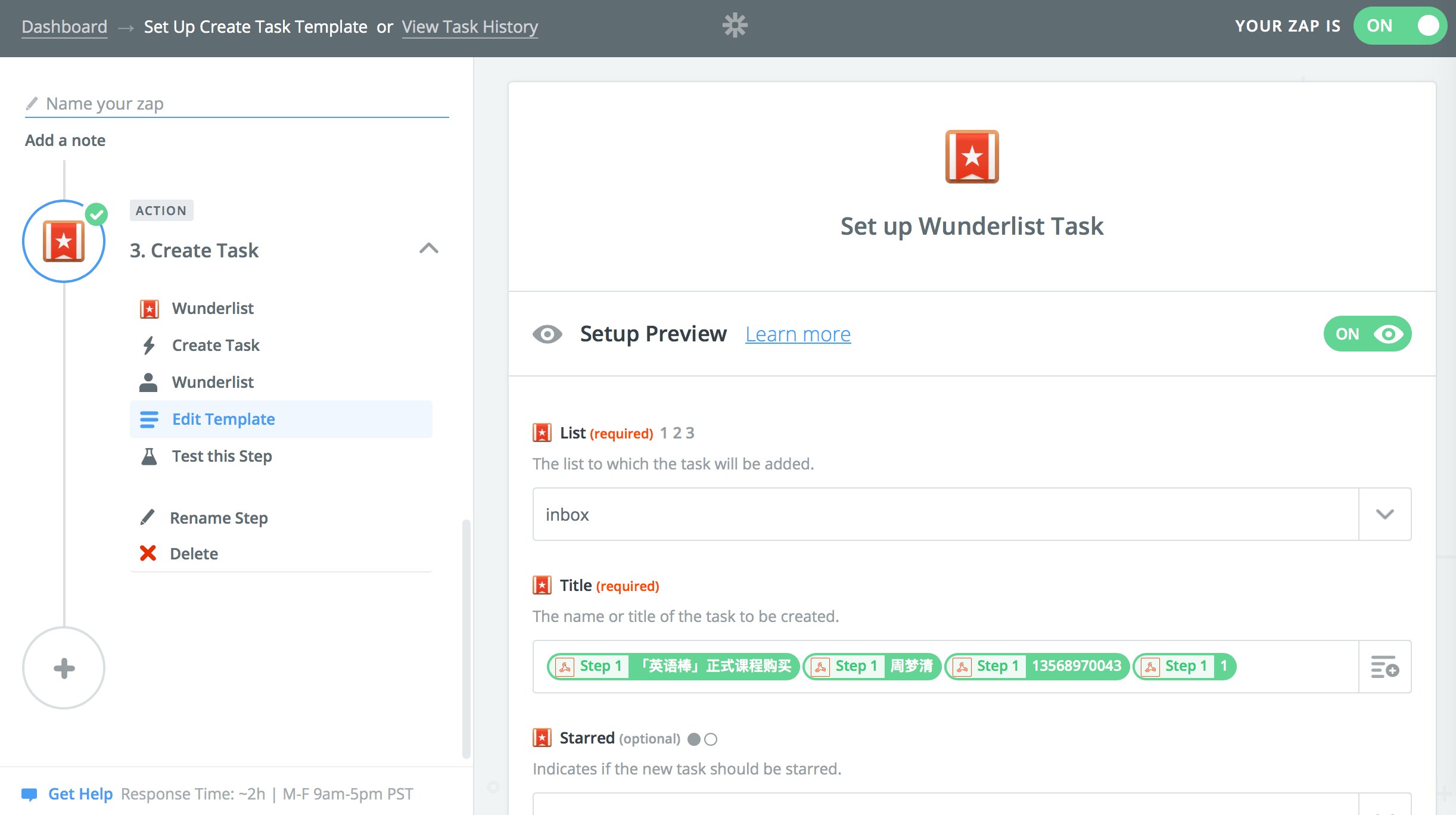Click the left sidebar vertical scrollbar
The width and height of the screenshot is (1456, 815).
pos(466,637)
